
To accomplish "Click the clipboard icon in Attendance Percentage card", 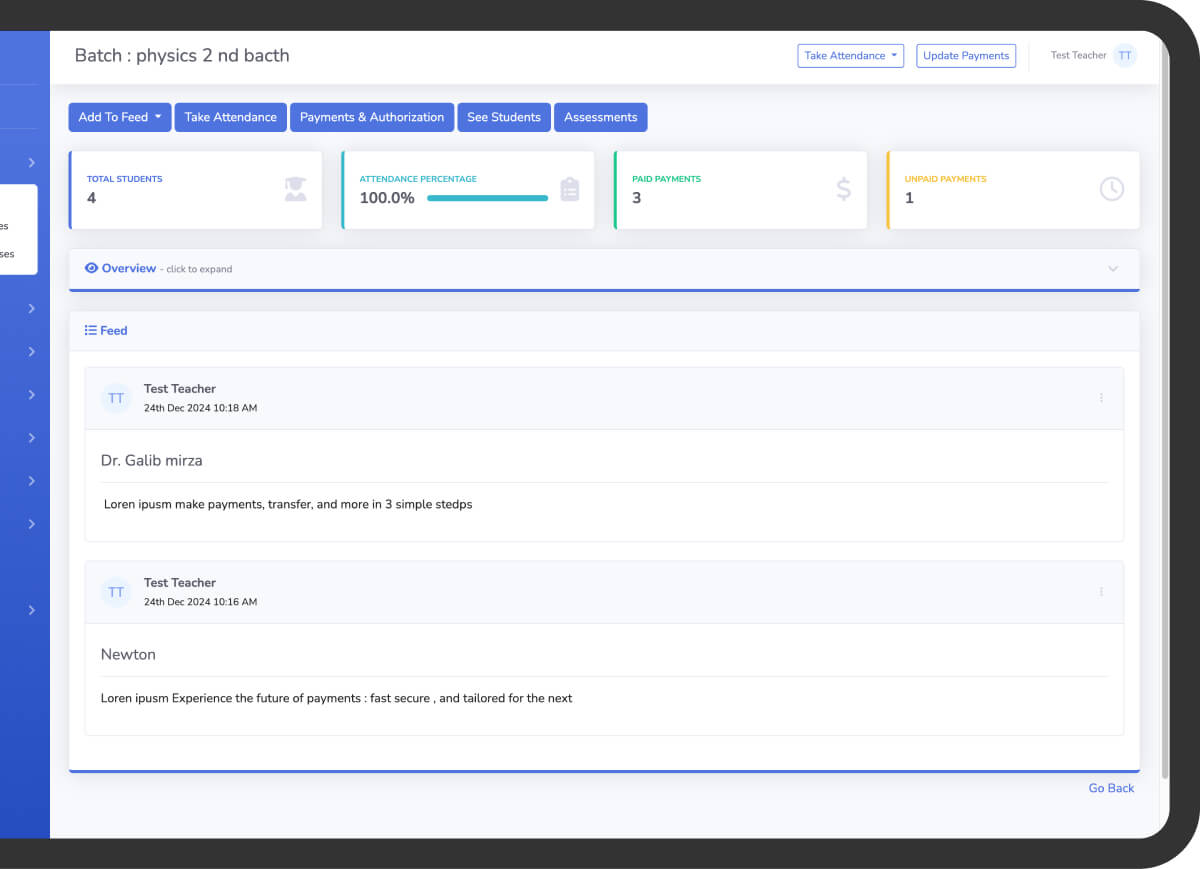I will (x=570, y=189).
